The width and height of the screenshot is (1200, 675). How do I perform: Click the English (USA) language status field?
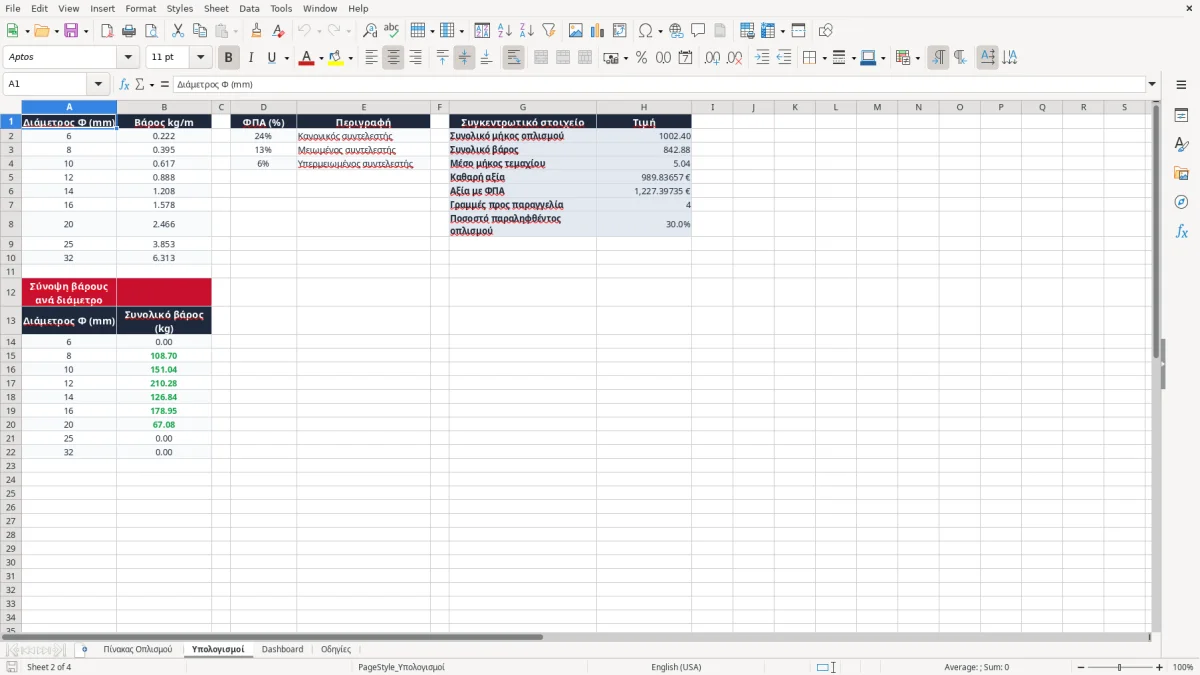pyautogui.click(x=676, y=667)
